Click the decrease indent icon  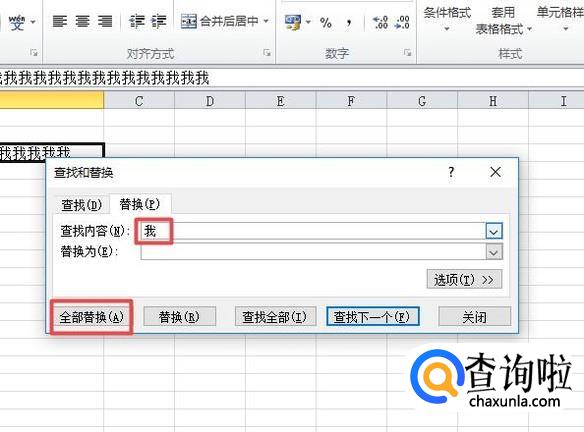137,21
